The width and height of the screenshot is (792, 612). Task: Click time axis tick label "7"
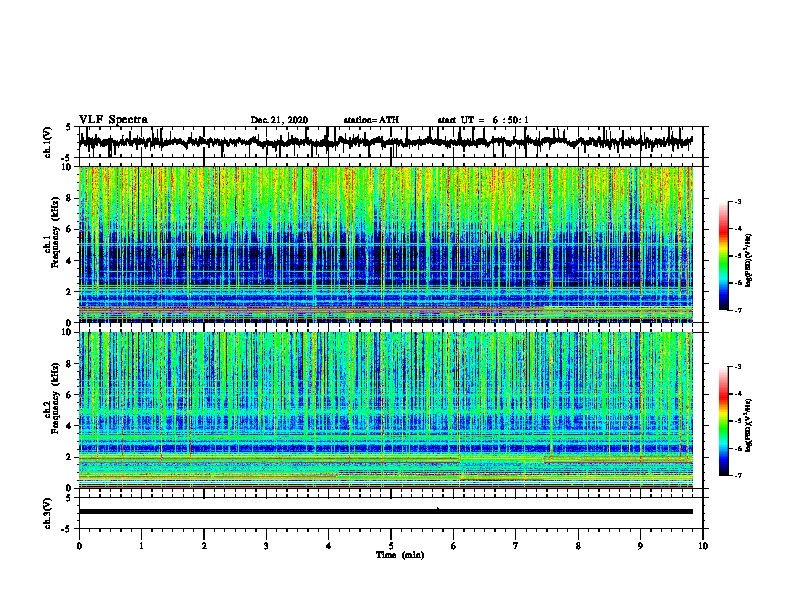[x=516, y=546]
